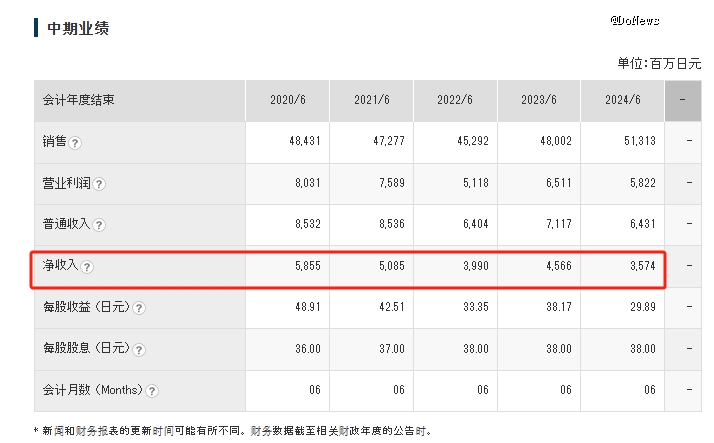Click the 中期业绩 section title

(78, 28)
